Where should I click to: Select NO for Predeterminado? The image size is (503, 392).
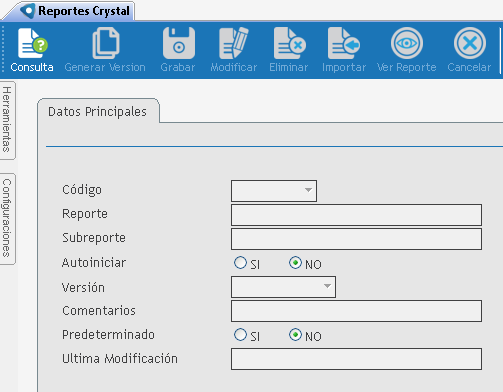click(295, 335)
